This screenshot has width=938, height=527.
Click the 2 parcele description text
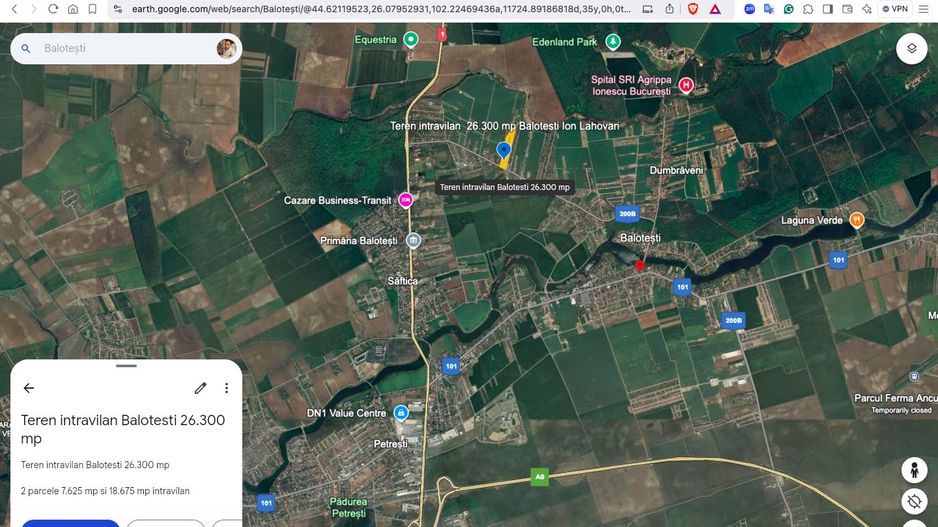tap(105, 491)
